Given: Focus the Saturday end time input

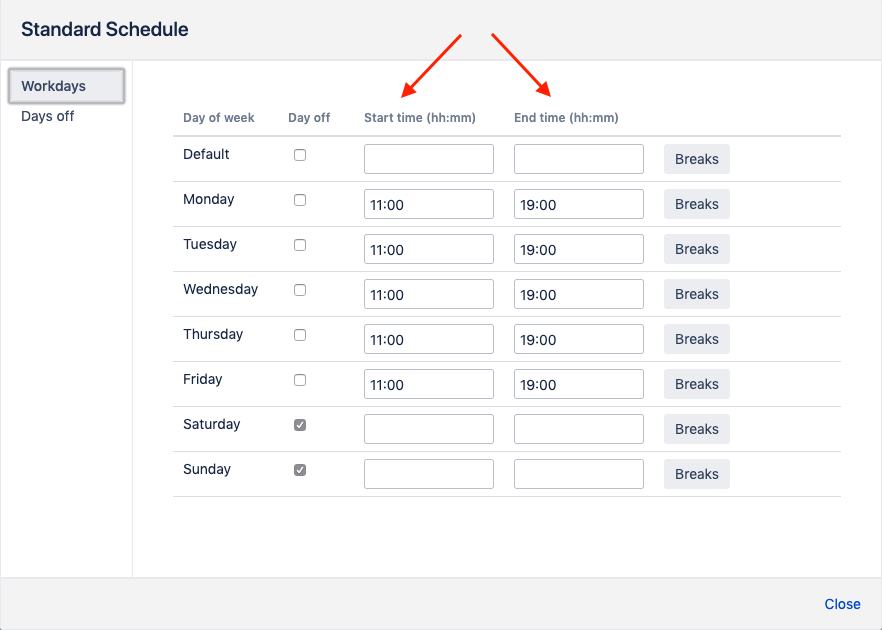Looking at the screenshot, I should coord(578,429).
